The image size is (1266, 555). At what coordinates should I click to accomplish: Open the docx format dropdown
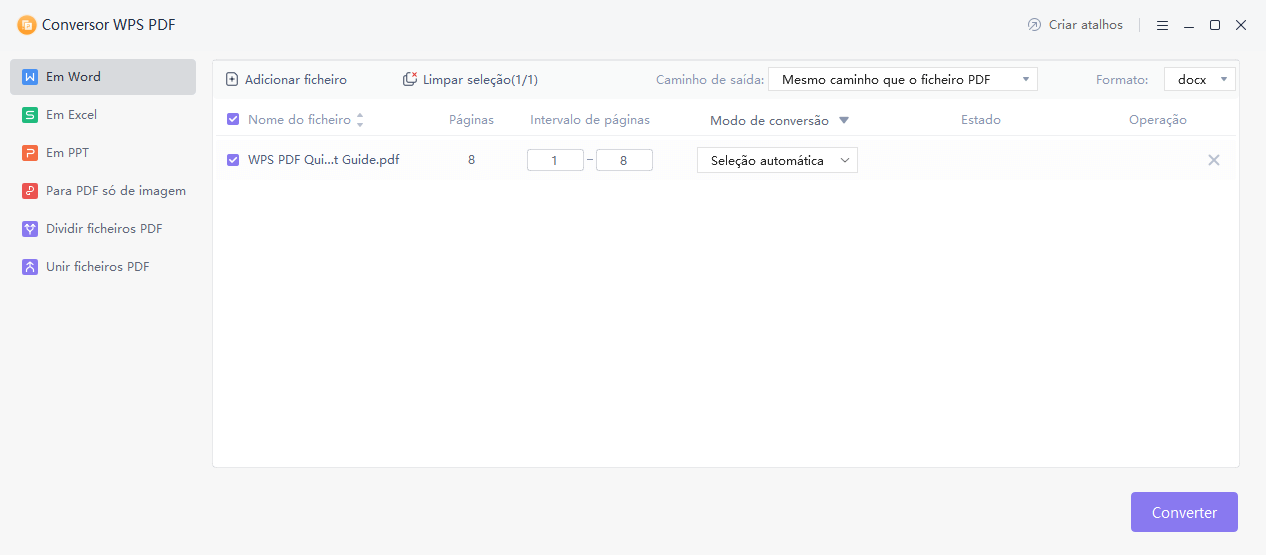(1200, 79)
